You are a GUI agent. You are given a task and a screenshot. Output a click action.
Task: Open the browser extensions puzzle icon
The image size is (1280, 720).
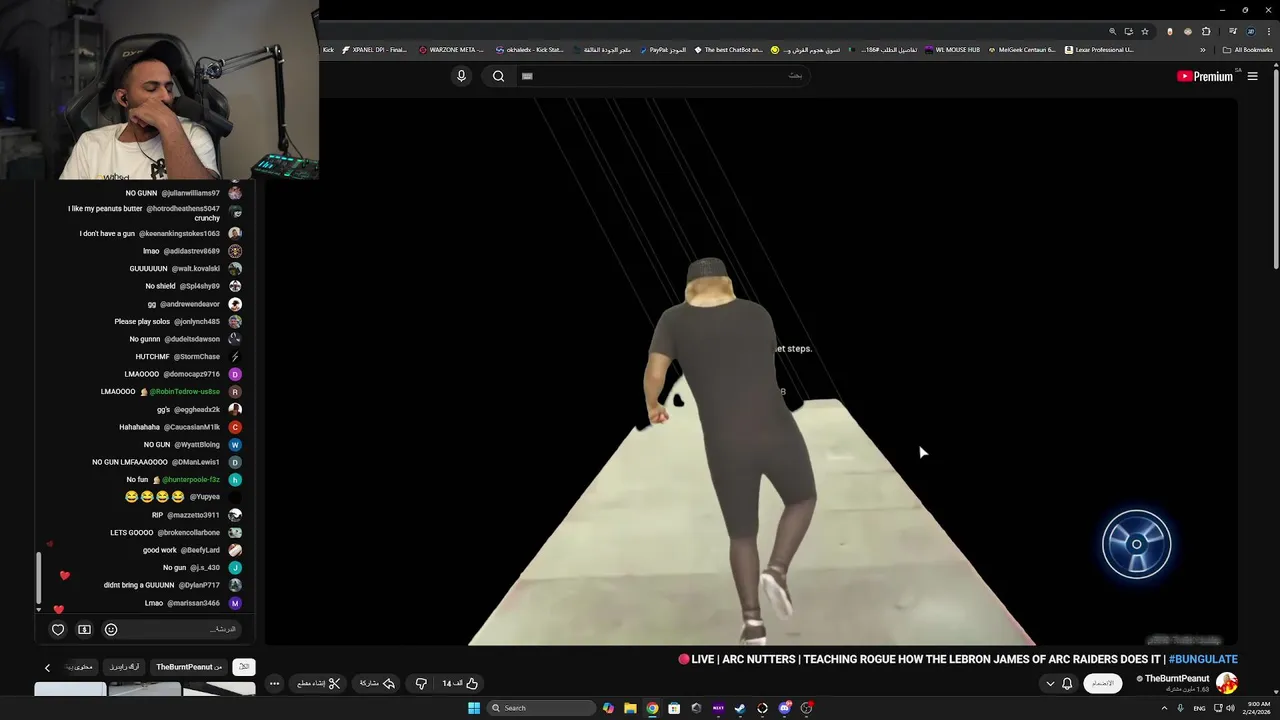click(1206, 31)
